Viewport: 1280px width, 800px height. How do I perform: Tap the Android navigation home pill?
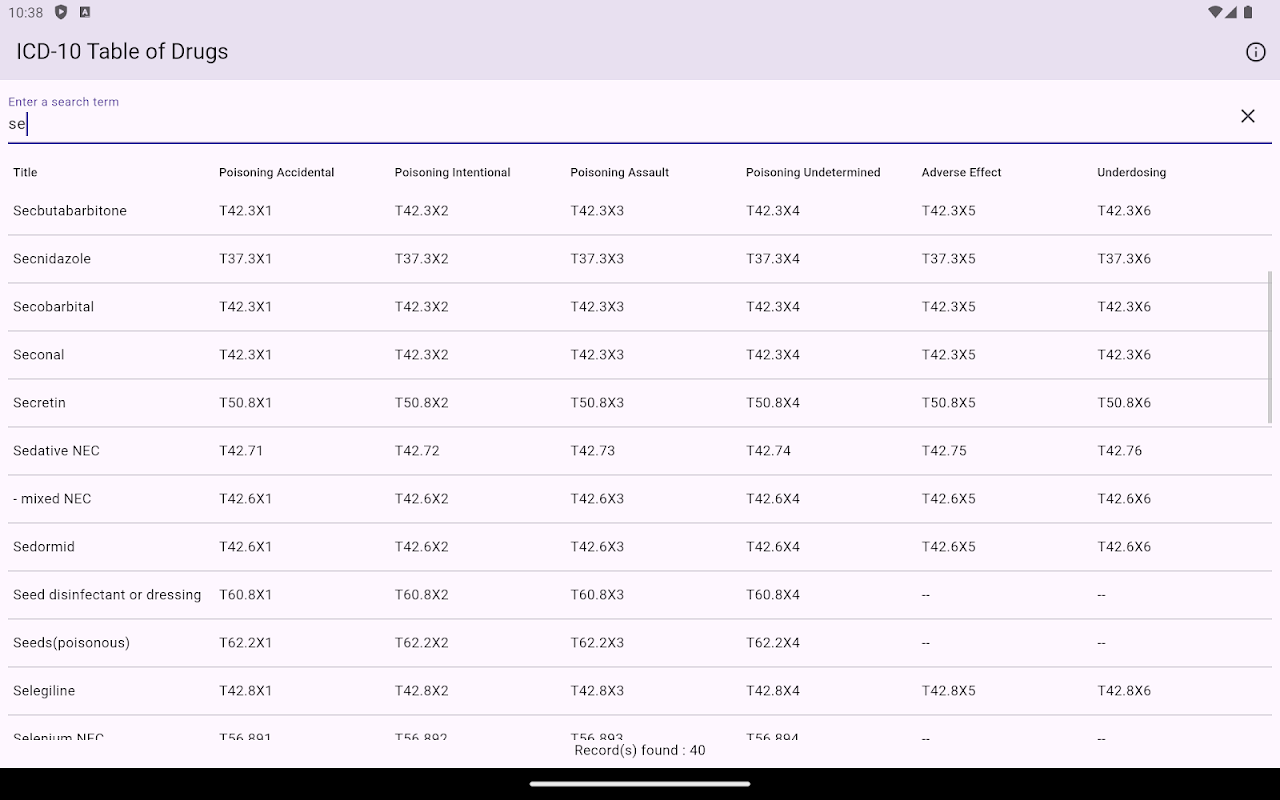640,784
